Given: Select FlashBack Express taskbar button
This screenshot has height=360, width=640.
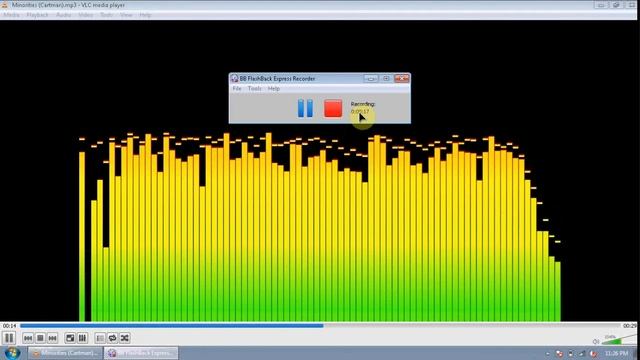Looking at the screenshot, I should [141, 353].
